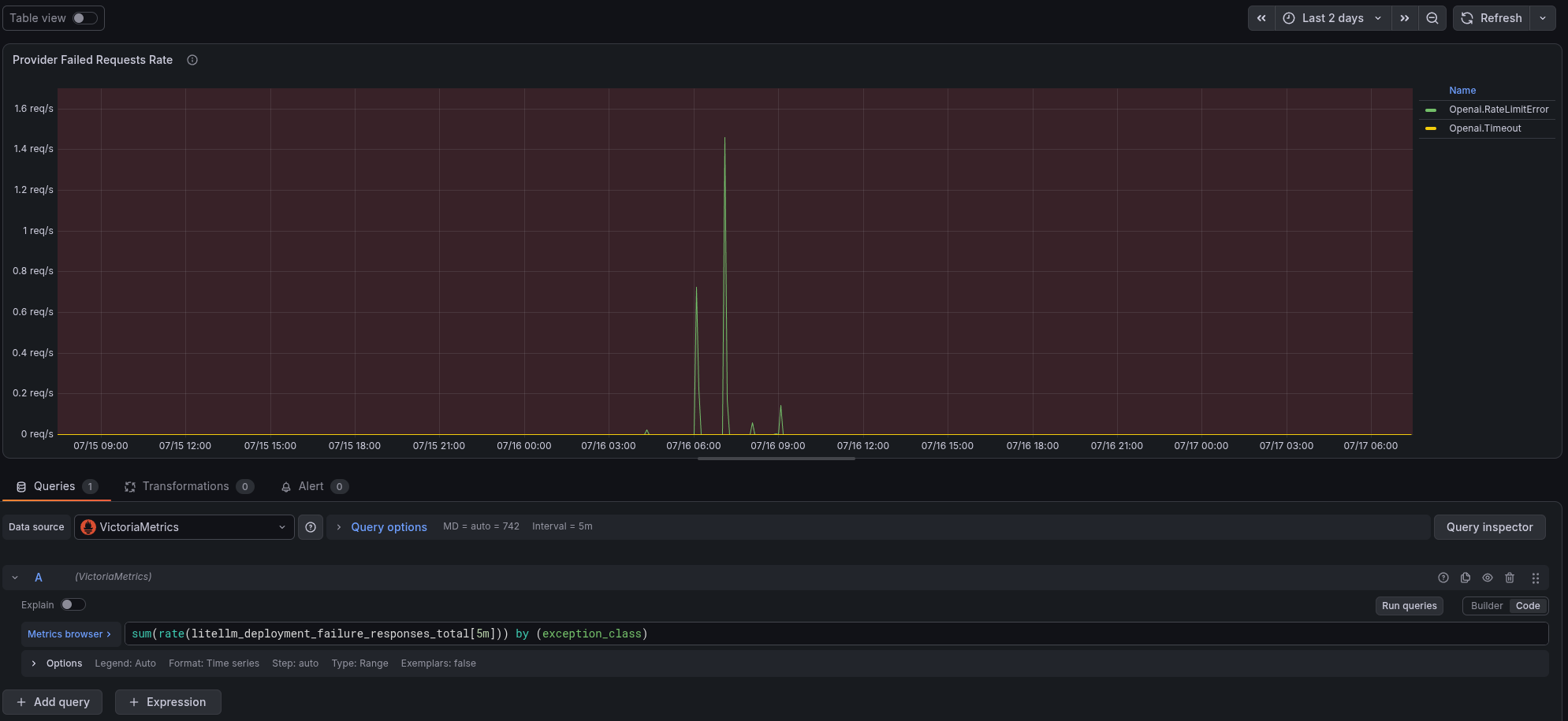The height and width of the screenshot is (721, 1568).
Task: Click the query A name label
Action: tap(38, 578)
